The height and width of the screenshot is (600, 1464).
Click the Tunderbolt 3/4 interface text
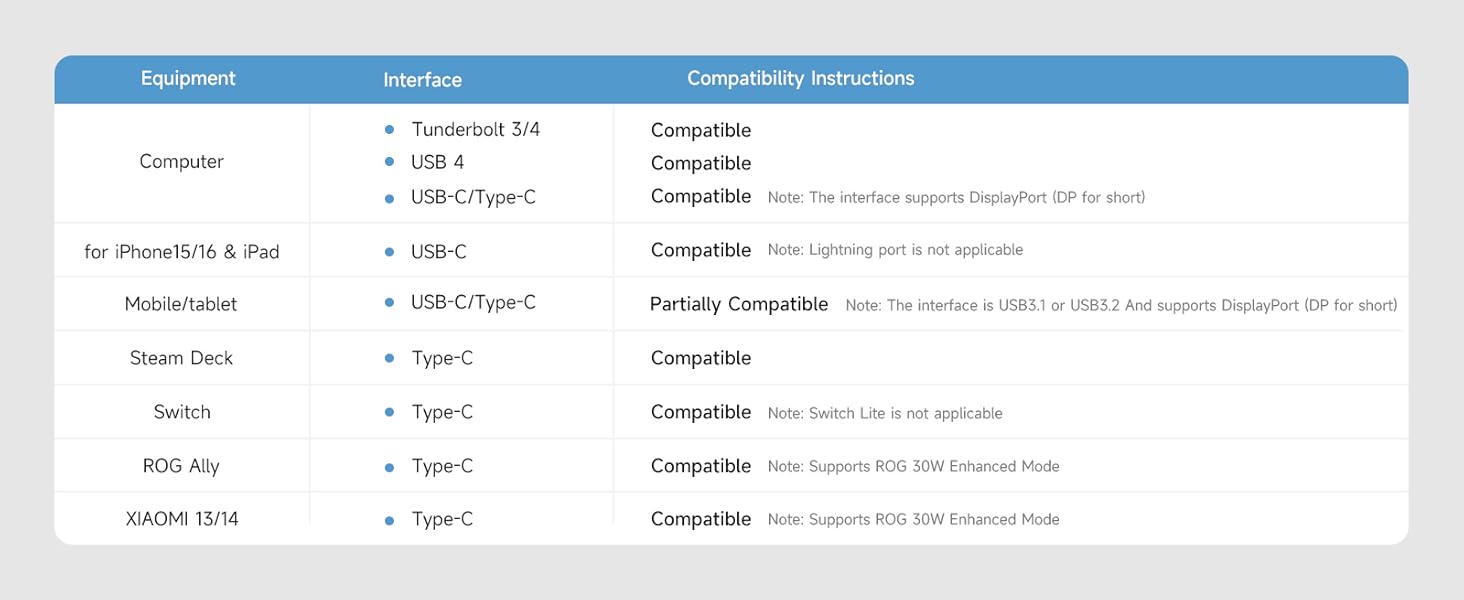pos(475,130)
